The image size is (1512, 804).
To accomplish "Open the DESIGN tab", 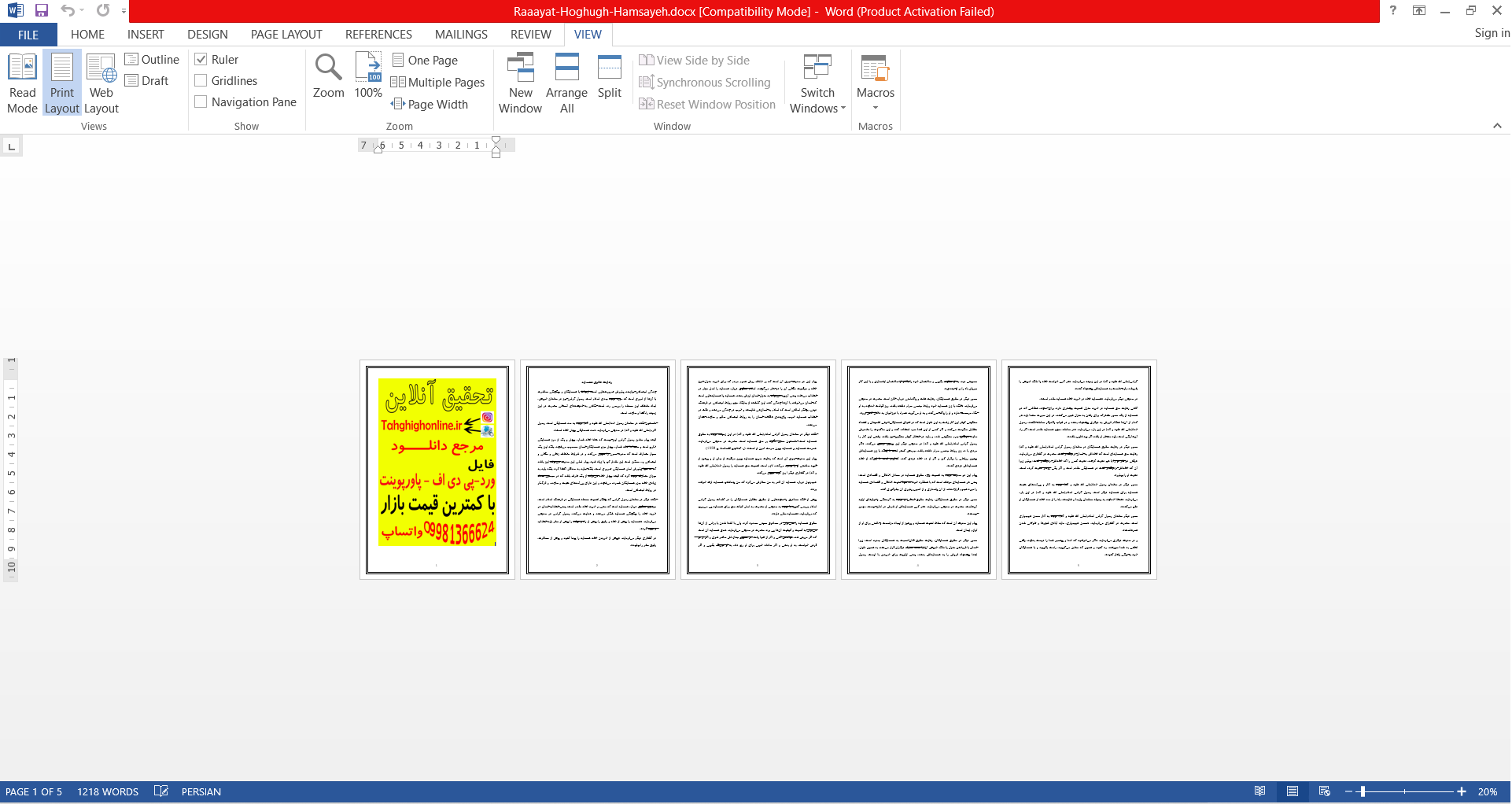I will (x=208, y=35).
